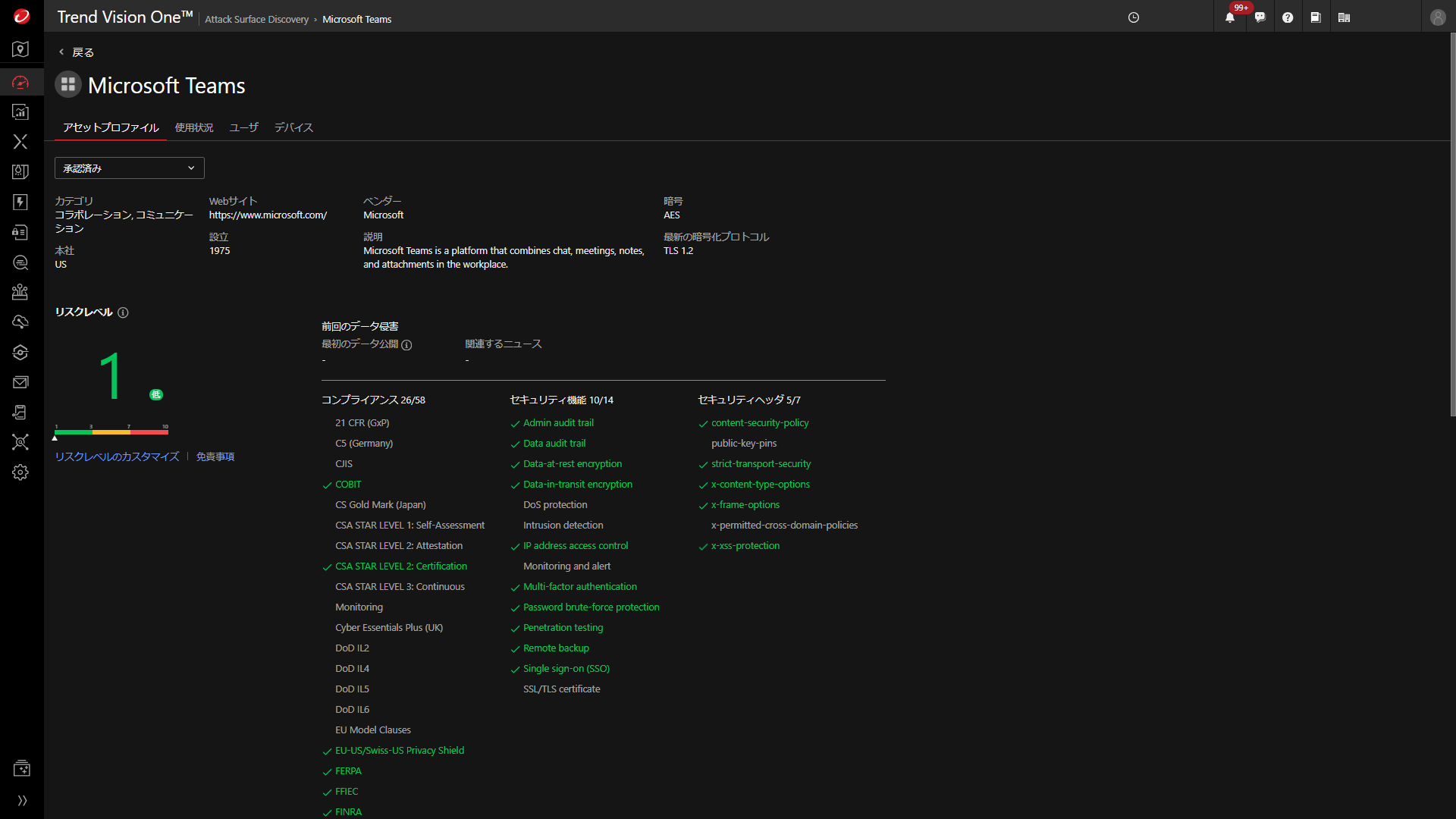Select the アセットプロファイル tab
The height and width of the screenshot is (819, 1456).
(x=111, y=127)
